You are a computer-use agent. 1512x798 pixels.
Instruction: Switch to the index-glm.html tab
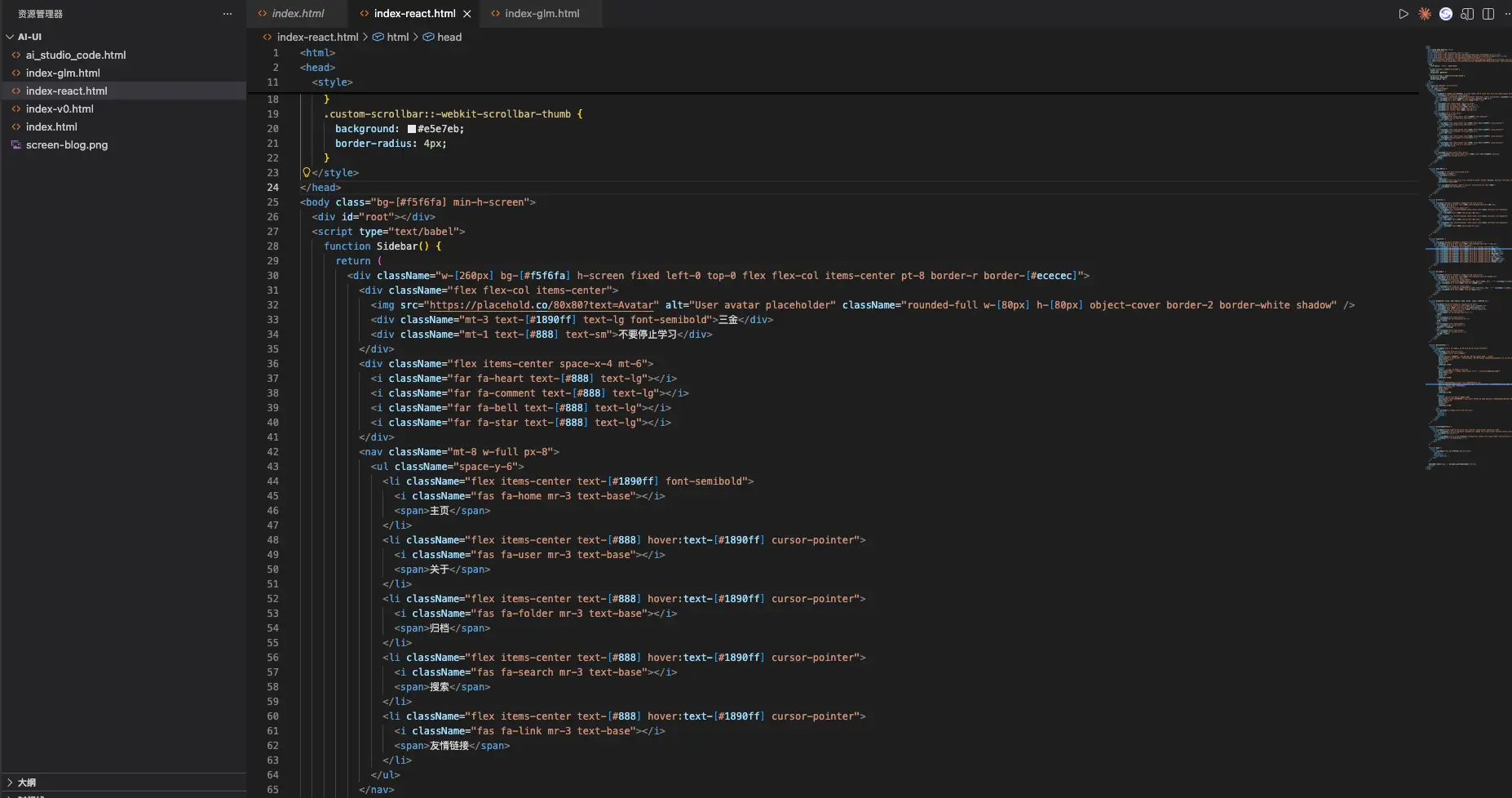[542, 14]
